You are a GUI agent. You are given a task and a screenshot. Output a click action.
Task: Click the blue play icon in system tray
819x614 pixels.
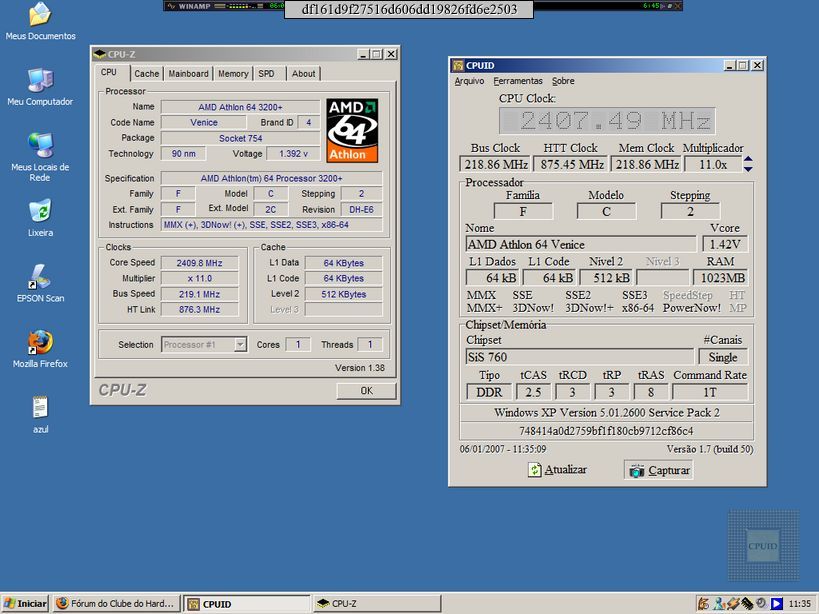click(777, 604)
